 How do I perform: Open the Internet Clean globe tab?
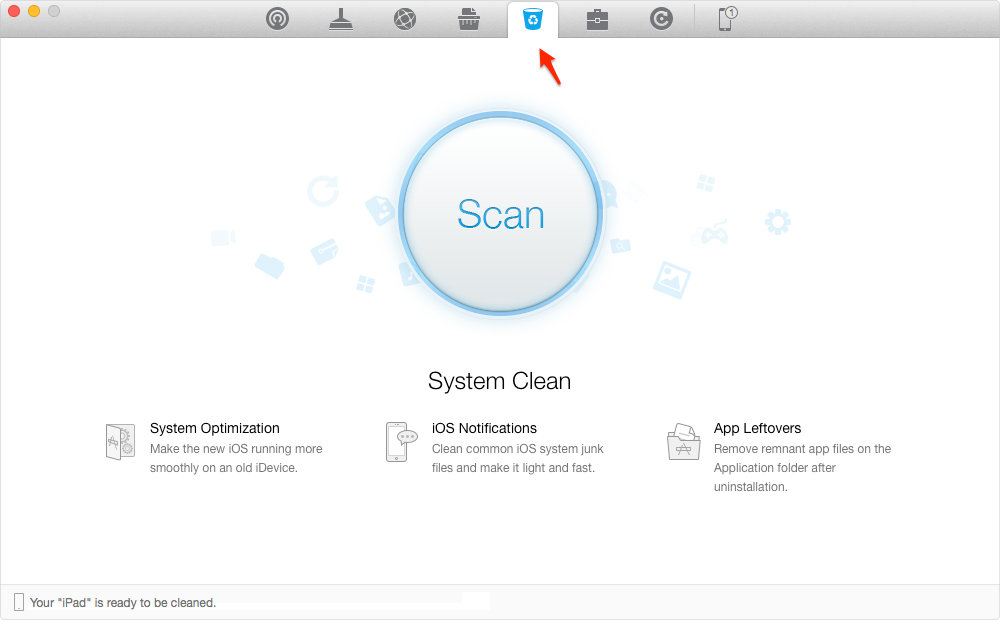(405, 19)
